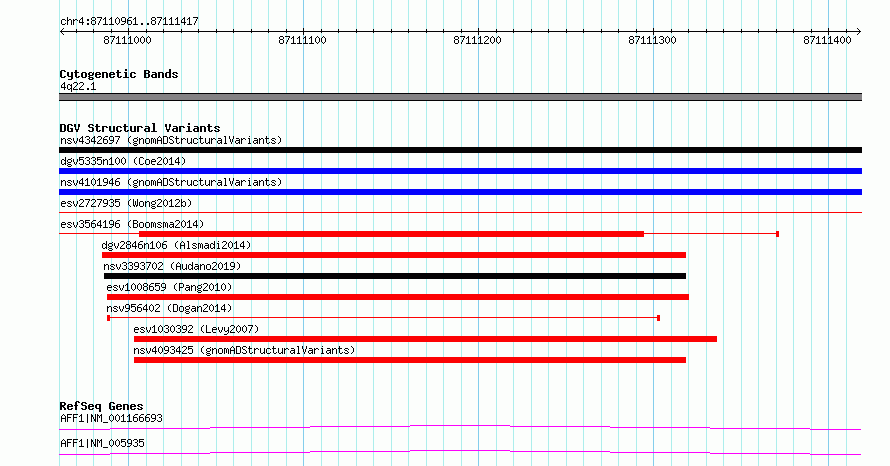Click ruler position 87111200

coord(477,40)
